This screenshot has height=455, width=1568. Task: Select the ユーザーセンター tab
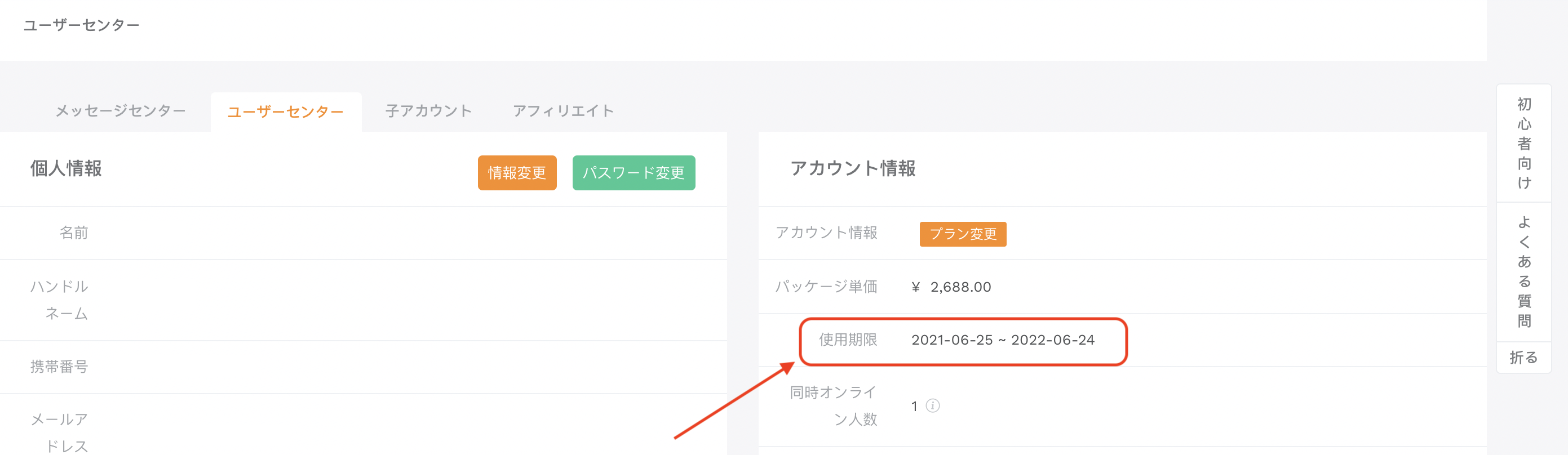[x=286, y=112]
